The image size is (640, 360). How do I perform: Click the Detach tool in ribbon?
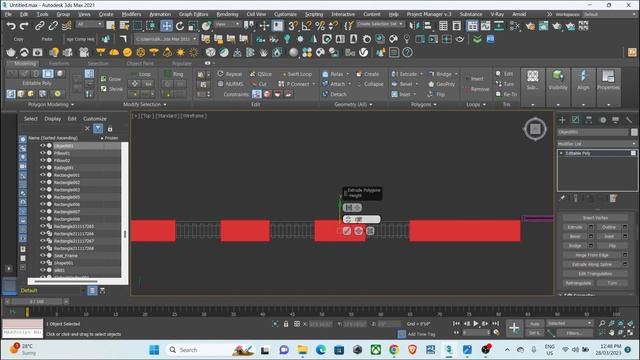pos(334,94)
